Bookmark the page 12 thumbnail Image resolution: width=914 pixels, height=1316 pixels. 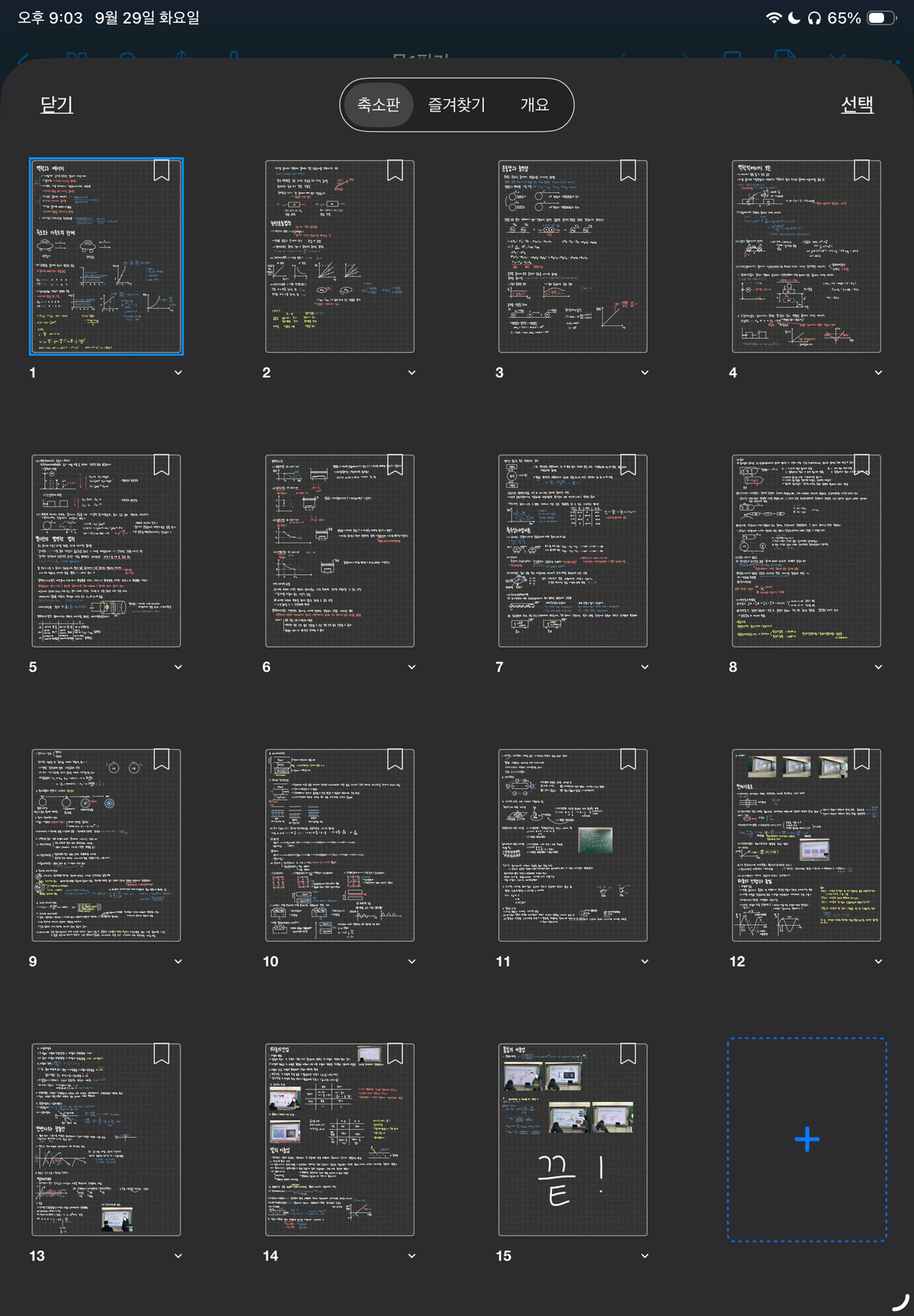861,759
